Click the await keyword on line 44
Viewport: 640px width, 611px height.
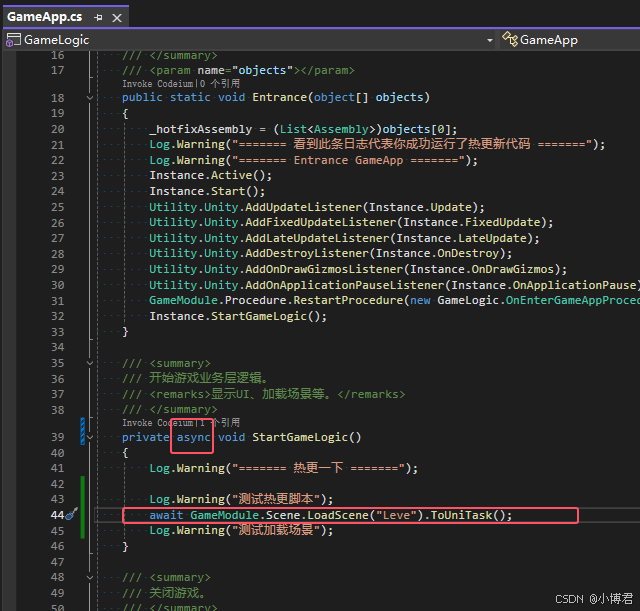(x=166, y=515)
